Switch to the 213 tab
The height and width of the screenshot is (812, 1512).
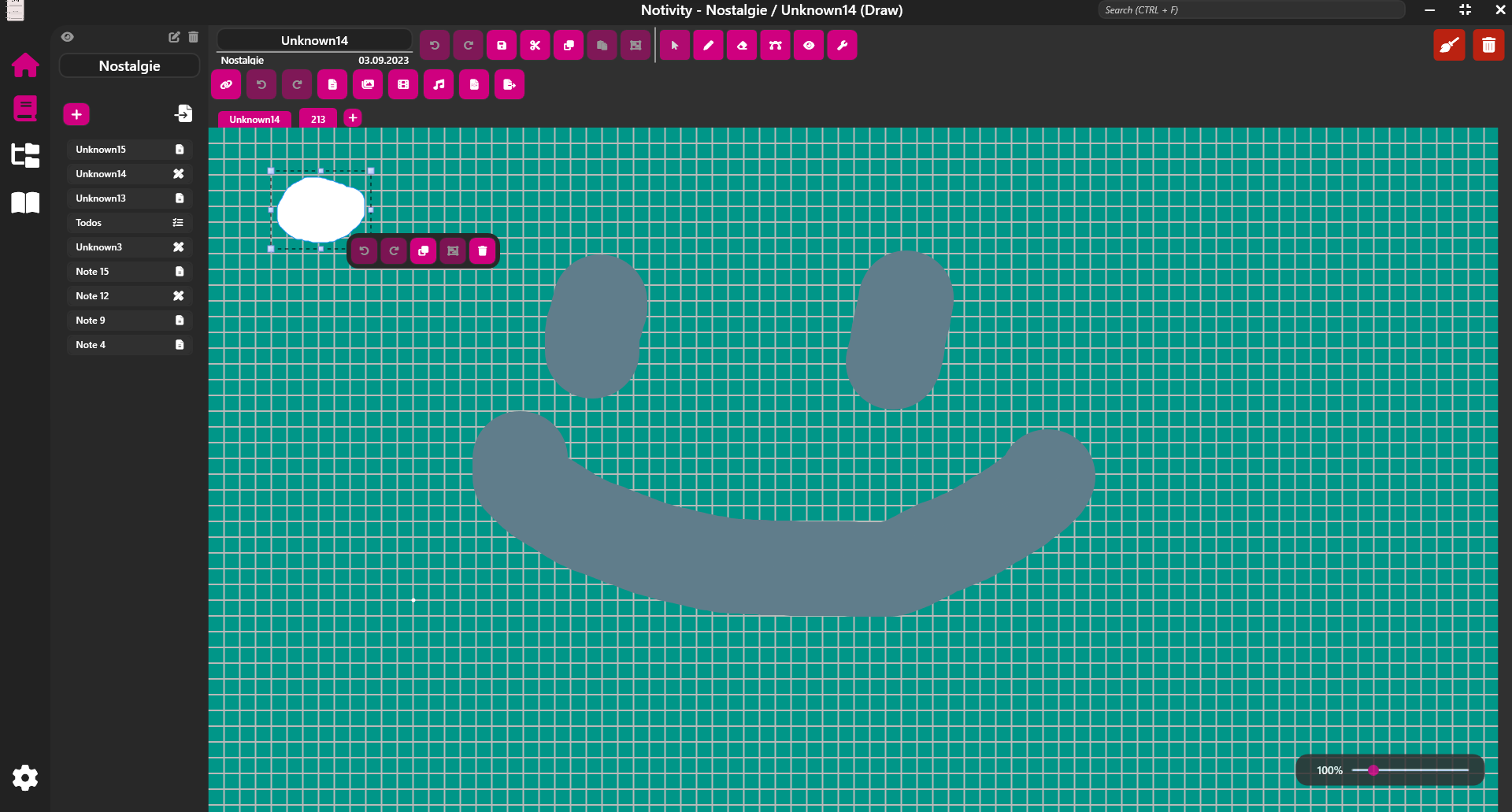317,118
